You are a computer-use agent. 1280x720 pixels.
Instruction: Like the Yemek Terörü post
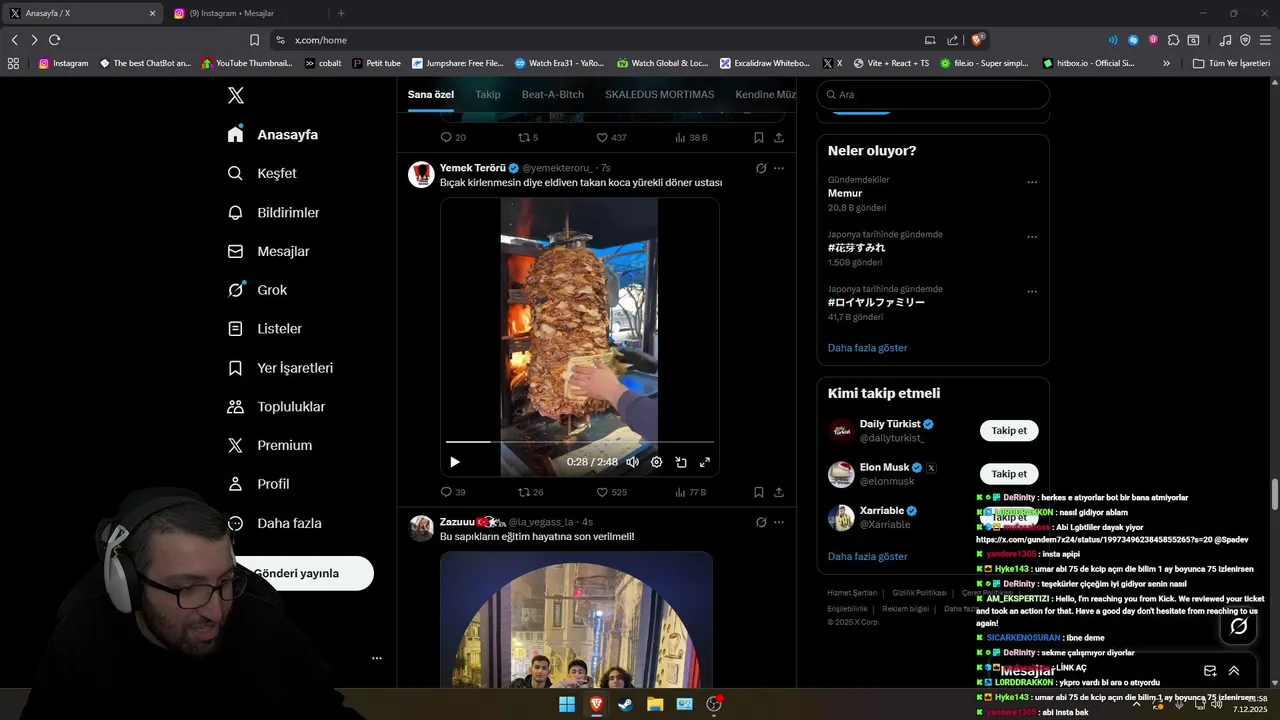(612, 492)
